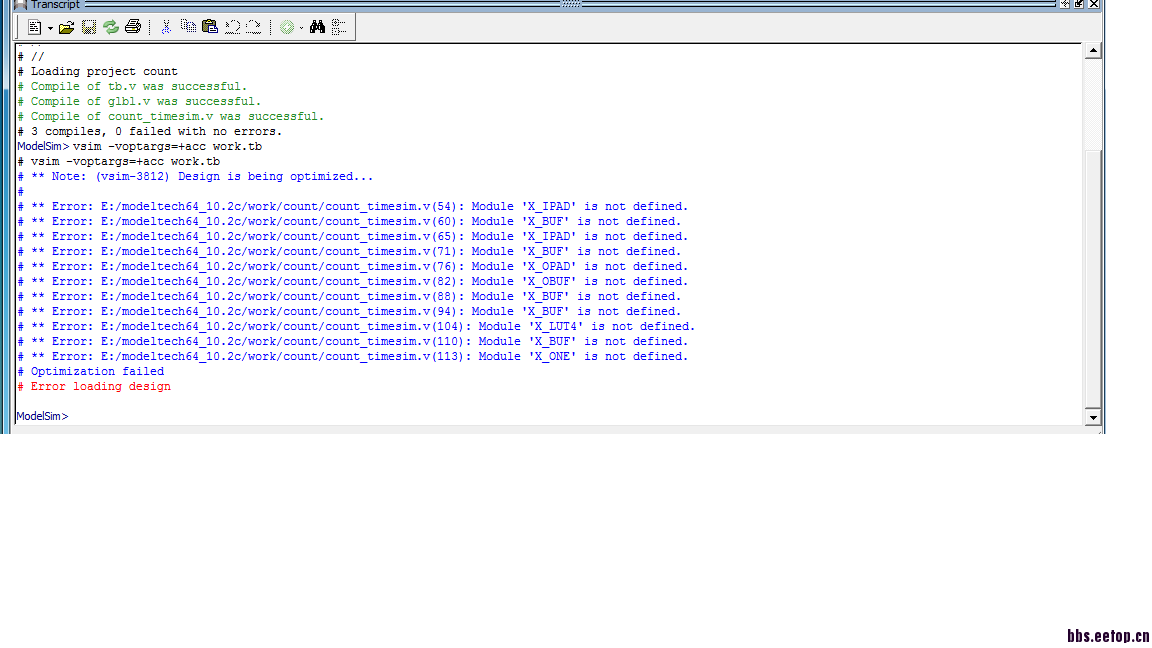Click error line count_timesim.v(104) X_LUT4

356,326
